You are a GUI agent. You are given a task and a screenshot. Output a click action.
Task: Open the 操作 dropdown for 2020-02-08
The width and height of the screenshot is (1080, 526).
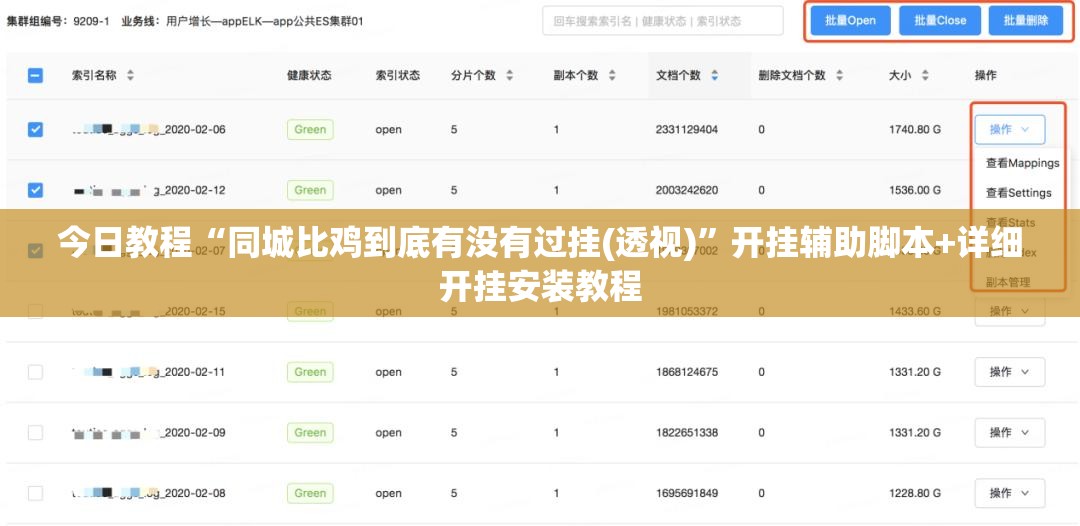pos(1010,493)
